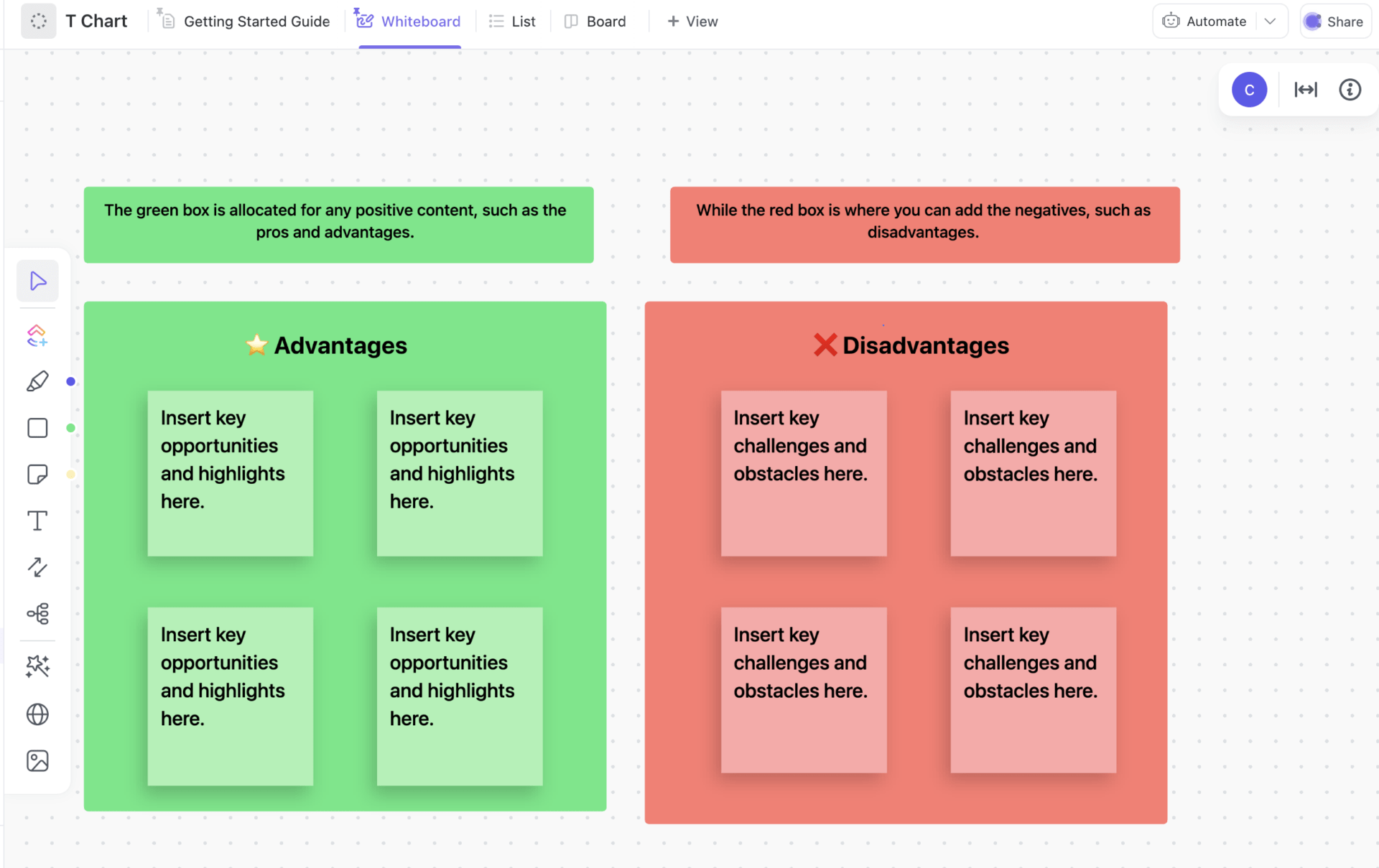The image size is (1379, 868).
Task: Select the image insert tool
Action: [38, 761]
